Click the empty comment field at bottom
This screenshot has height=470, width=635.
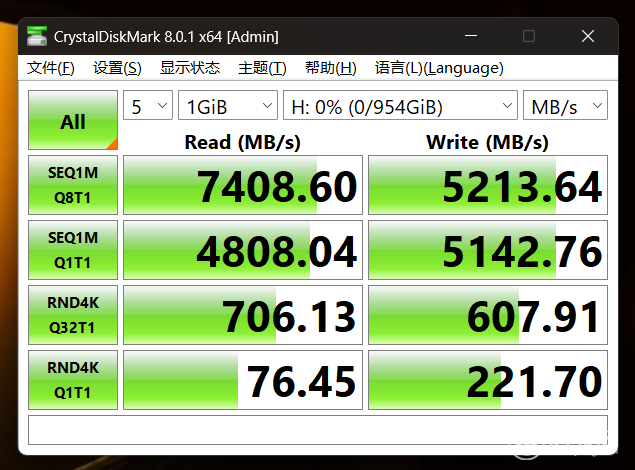318,430
